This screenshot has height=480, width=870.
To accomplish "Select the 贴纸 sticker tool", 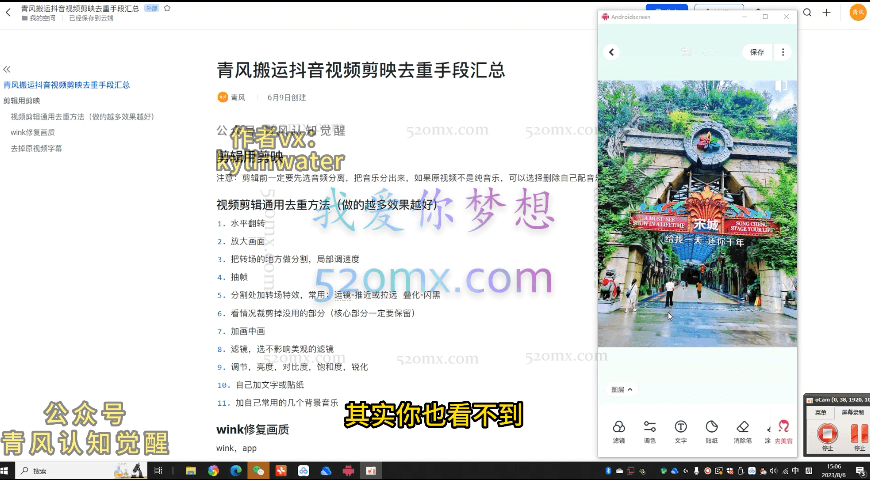I will pos(712,432).
